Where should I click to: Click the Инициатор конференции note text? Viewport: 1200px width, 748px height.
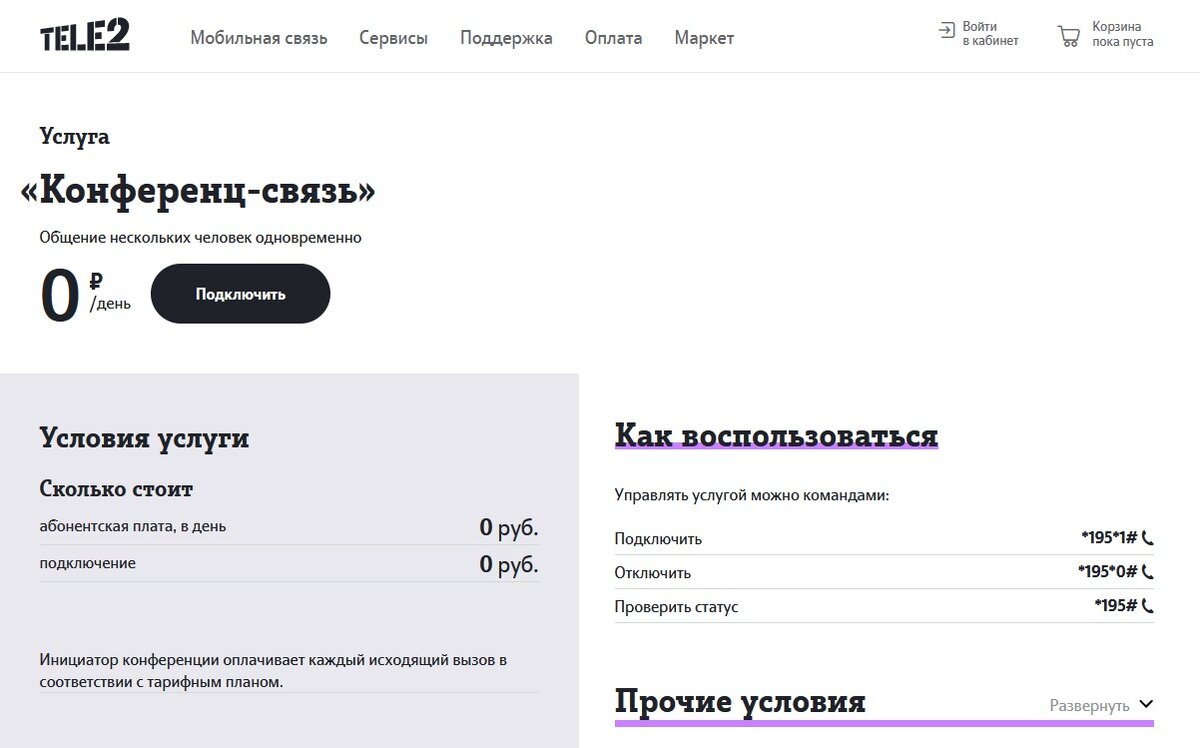click(x=273, y=671)
